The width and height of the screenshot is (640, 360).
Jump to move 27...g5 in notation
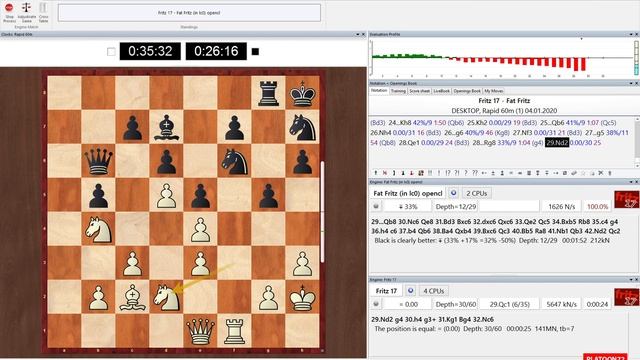[x=595, y=133]
